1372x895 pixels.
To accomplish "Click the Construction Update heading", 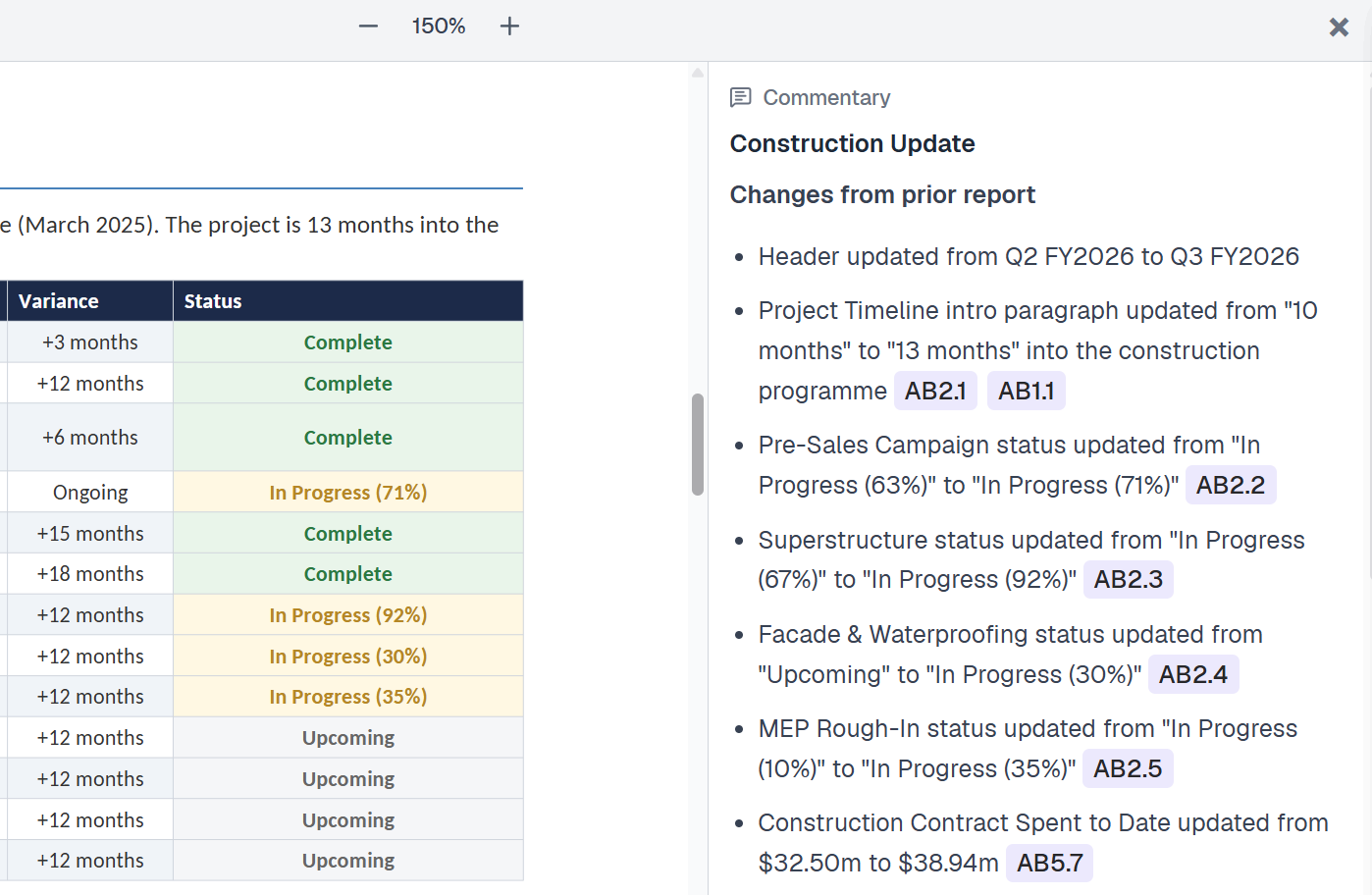I will coord(852,144).
